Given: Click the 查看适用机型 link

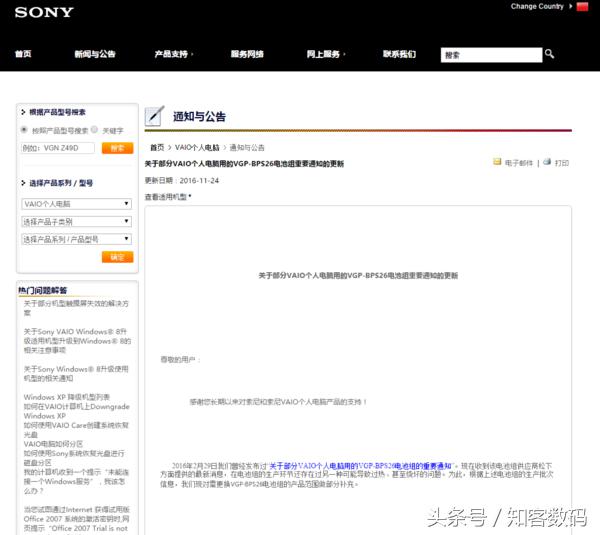Looking at the screenshot, I should click(x=166, y=197).
